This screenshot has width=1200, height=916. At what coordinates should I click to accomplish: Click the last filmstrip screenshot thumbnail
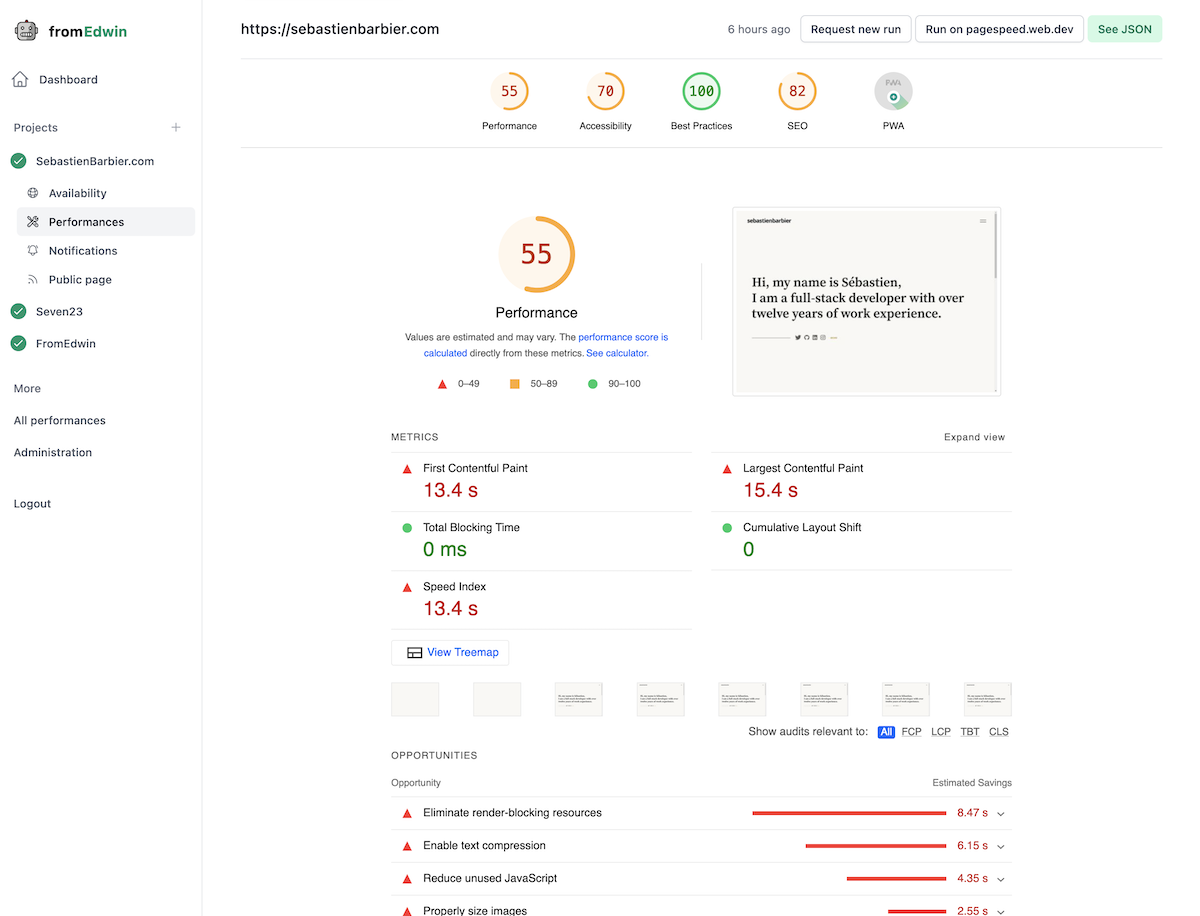[987, 700]
